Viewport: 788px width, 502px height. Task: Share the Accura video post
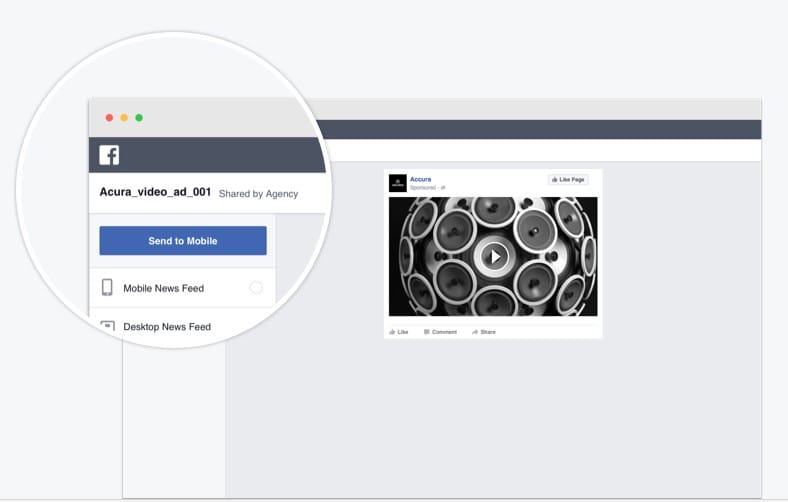(x=484, y=331)
